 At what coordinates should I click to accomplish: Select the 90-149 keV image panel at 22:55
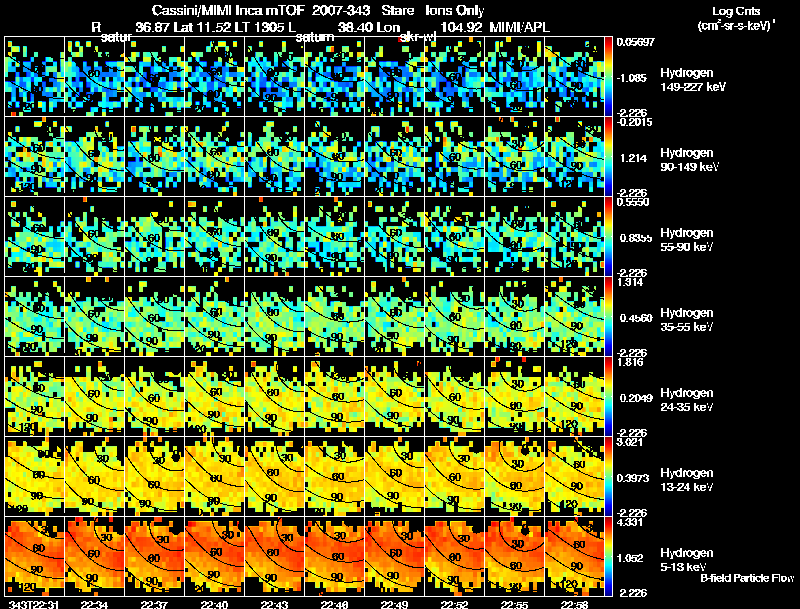pos(514,156)
